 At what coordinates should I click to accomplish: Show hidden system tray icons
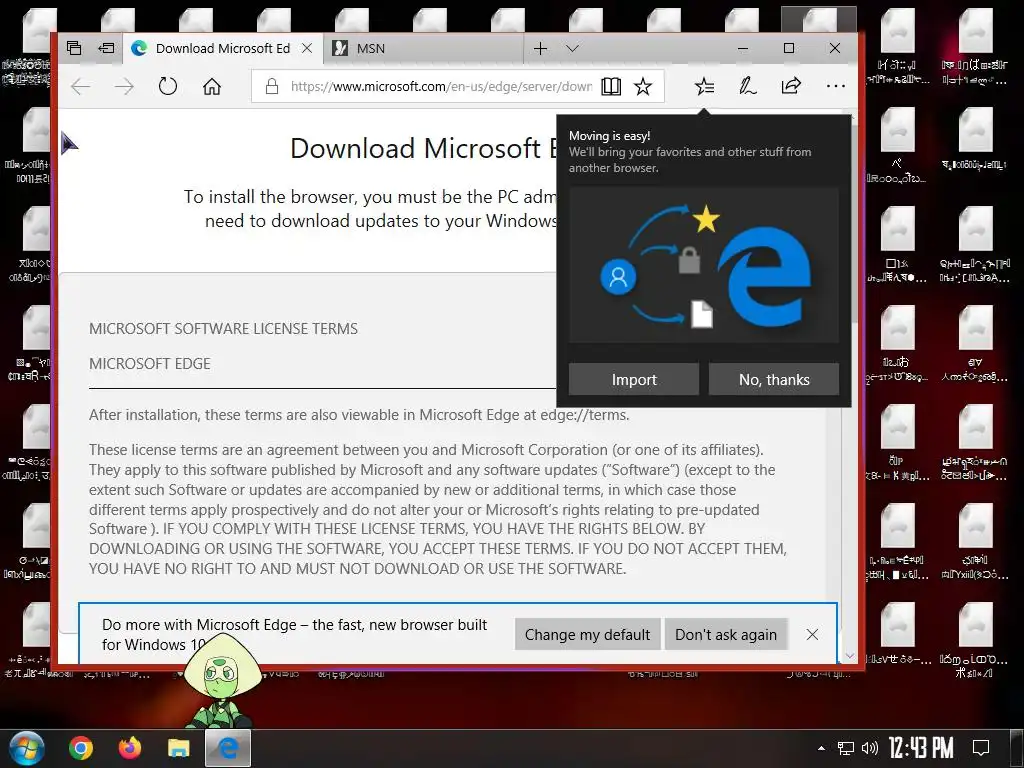click(822, 748)
